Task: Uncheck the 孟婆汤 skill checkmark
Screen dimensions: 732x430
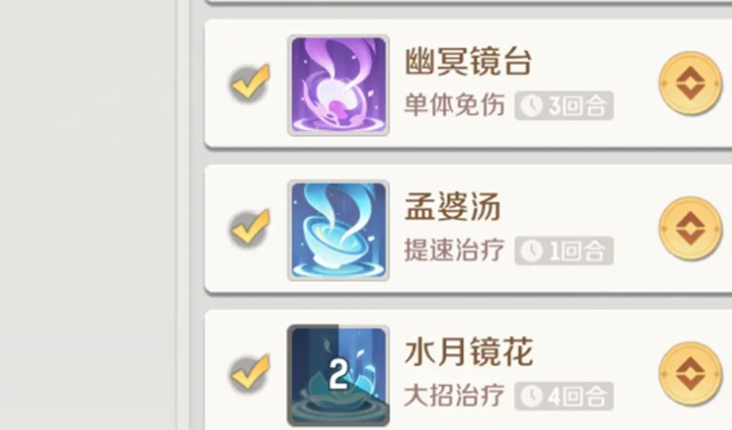Action: coord(250,228)
